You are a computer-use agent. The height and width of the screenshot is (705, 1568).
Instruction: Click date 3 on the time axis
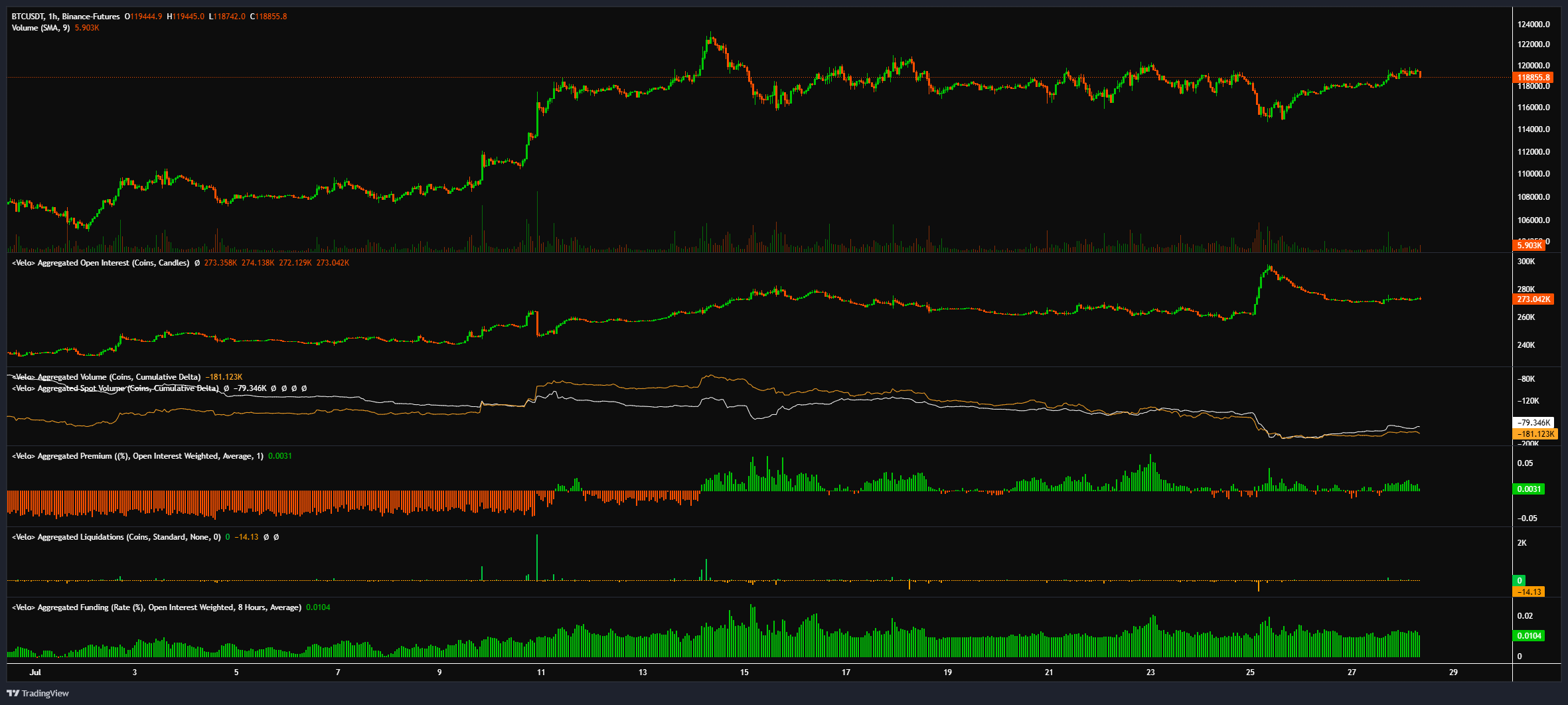pyautogui.click(x=135, y=672)
